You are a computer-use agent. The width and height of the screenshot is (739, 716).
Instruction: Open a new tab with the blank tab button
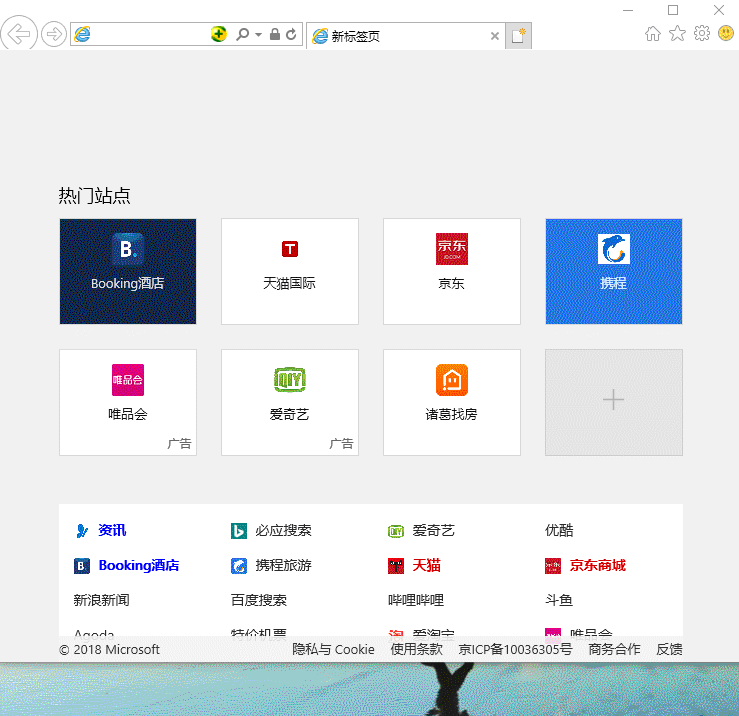coord(518,36)
